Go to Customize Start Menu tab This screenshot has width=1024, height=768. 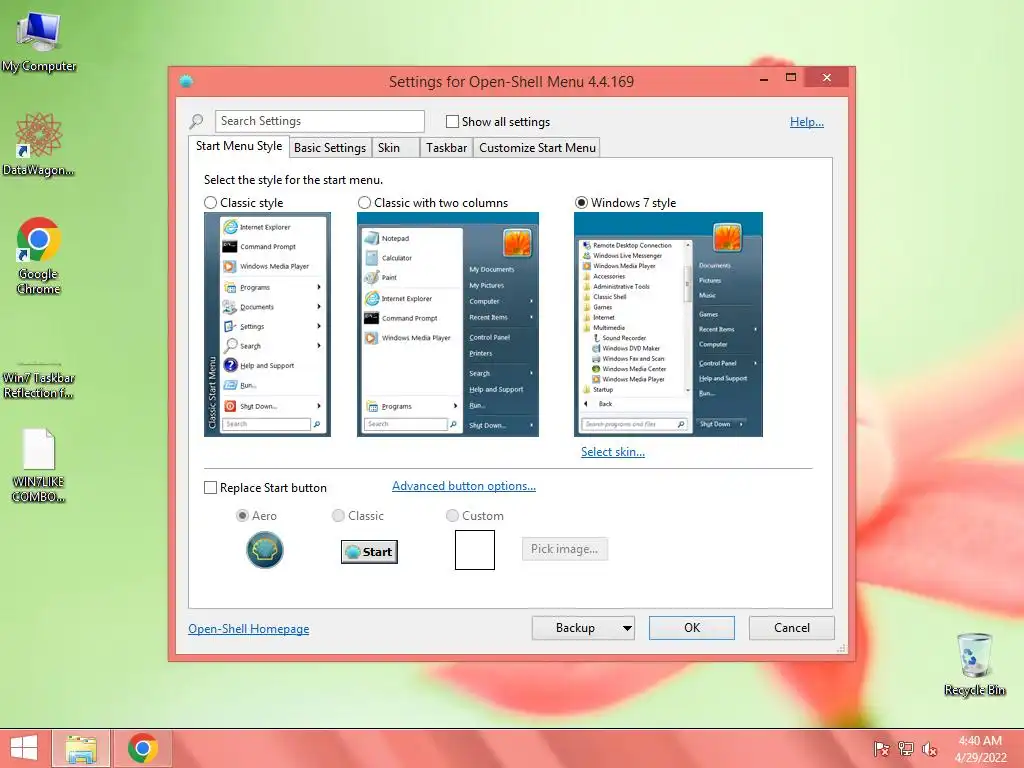pyautogui.click(x=537, y=148)
